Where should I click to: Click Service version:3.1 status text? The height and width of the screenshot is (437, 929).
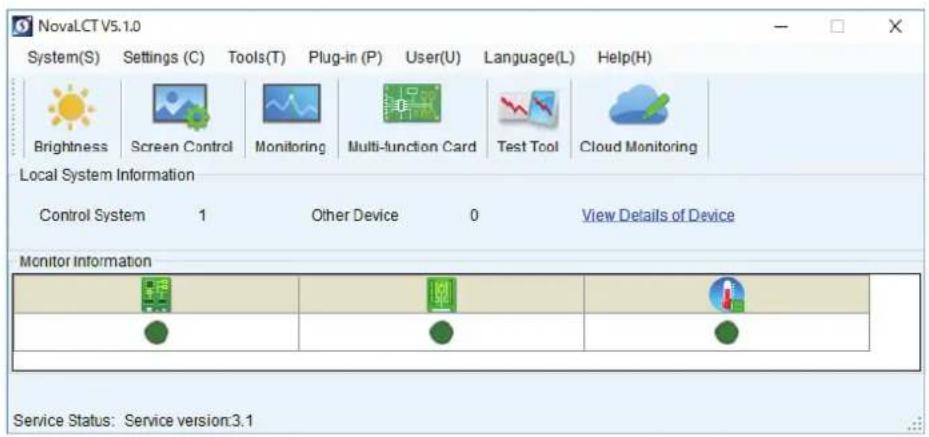click(x=189, y=421)
